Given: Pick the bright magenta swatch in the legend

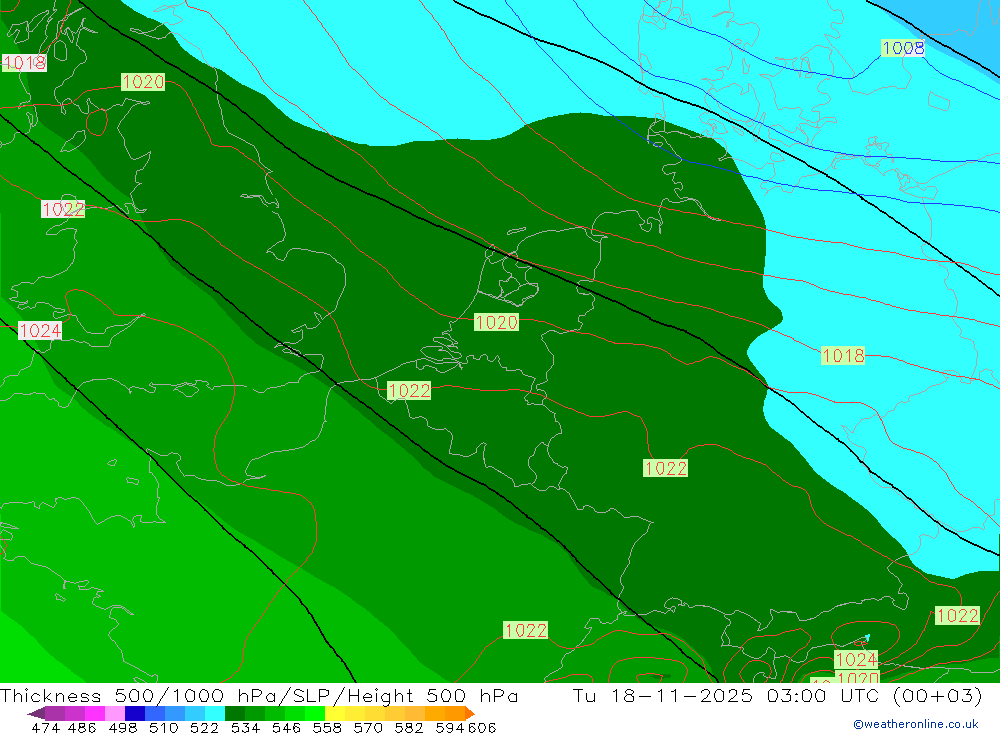Looking at the screenshot, I should pos(95,713).
